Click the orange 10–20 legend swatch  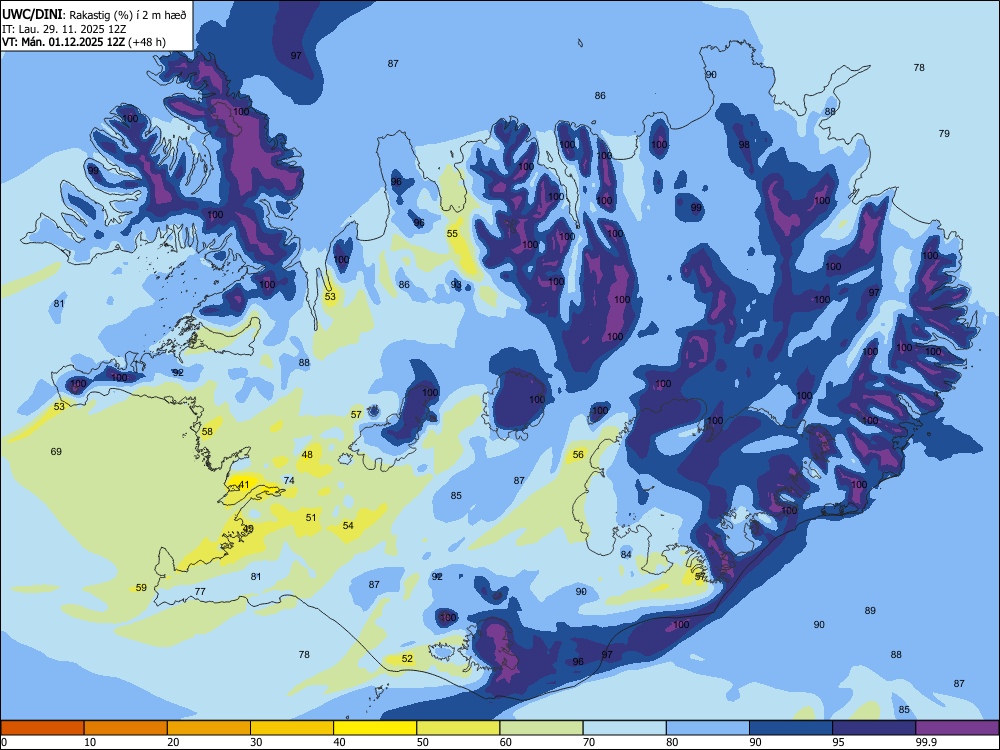126,728
